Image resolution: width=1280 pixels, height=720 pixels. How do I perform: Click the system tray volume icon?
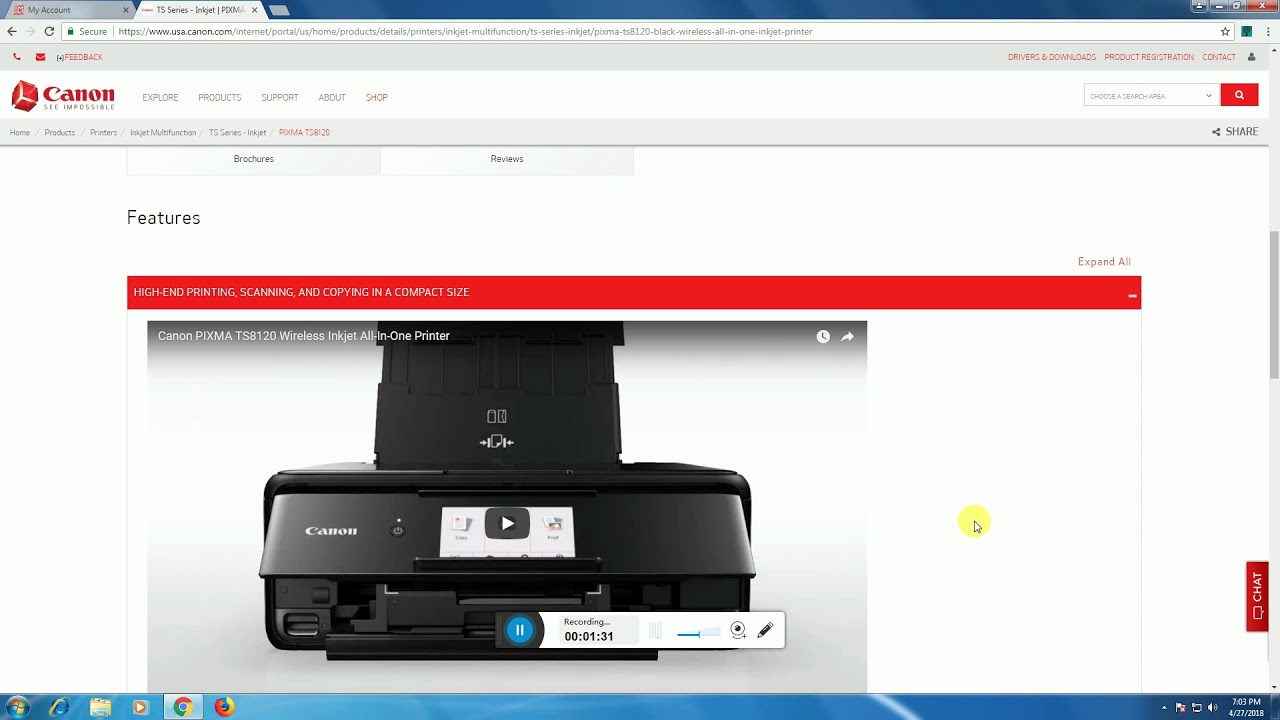(x=1212, y=708)
